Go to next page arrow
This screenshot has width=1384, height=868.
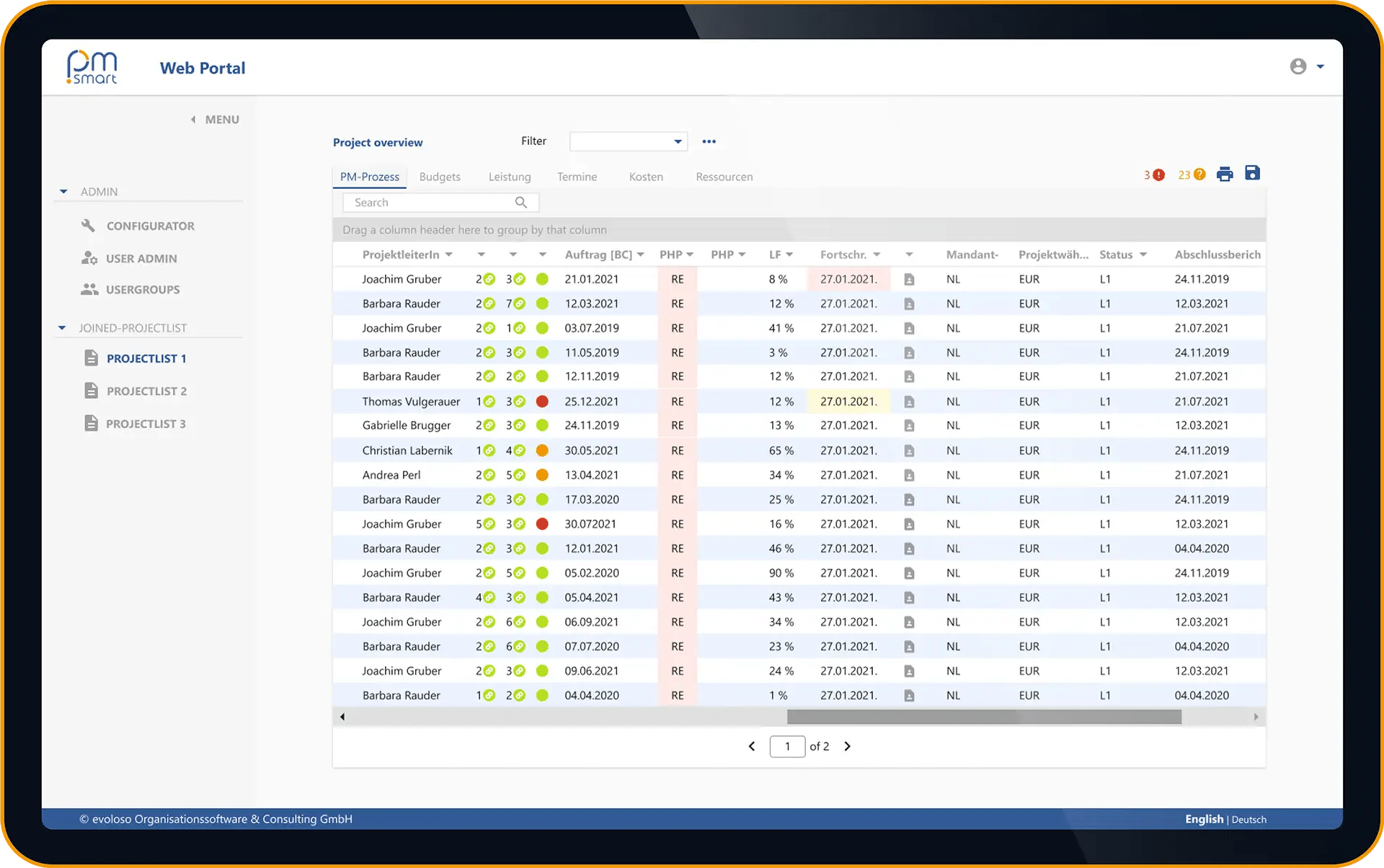point(848,746)
